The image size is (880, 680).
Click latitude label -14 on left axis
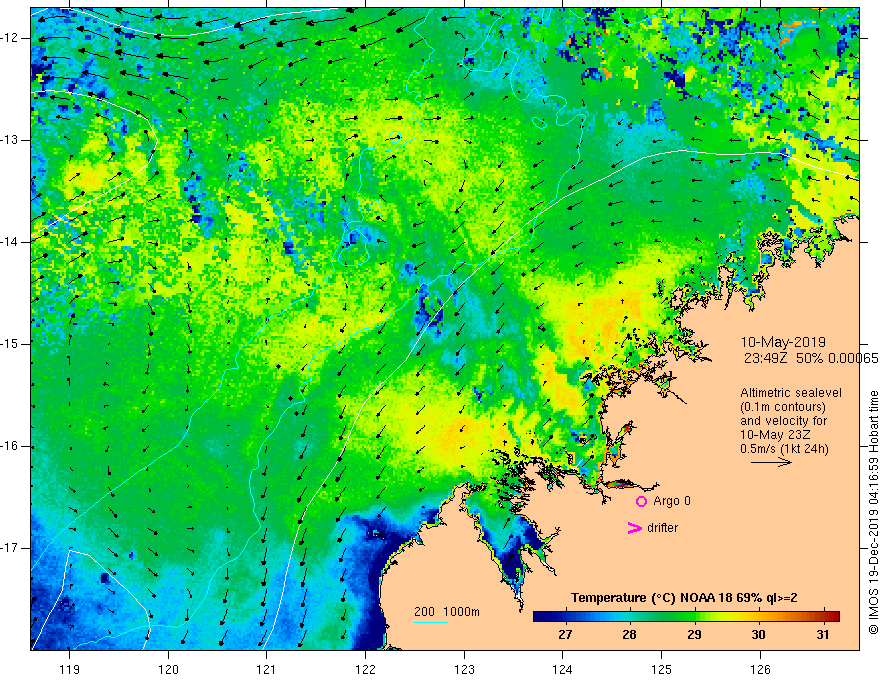[11, 242]
